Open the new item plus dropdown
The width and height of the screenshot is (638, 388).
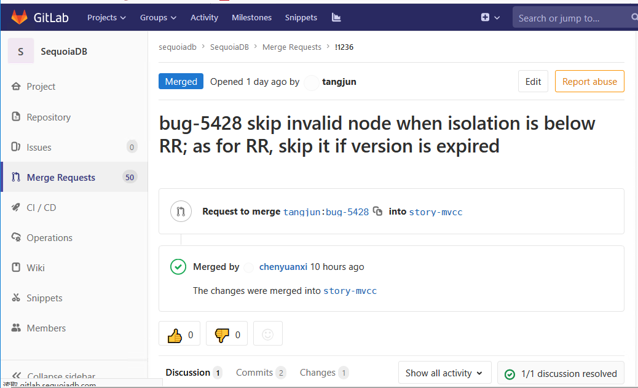490,17
